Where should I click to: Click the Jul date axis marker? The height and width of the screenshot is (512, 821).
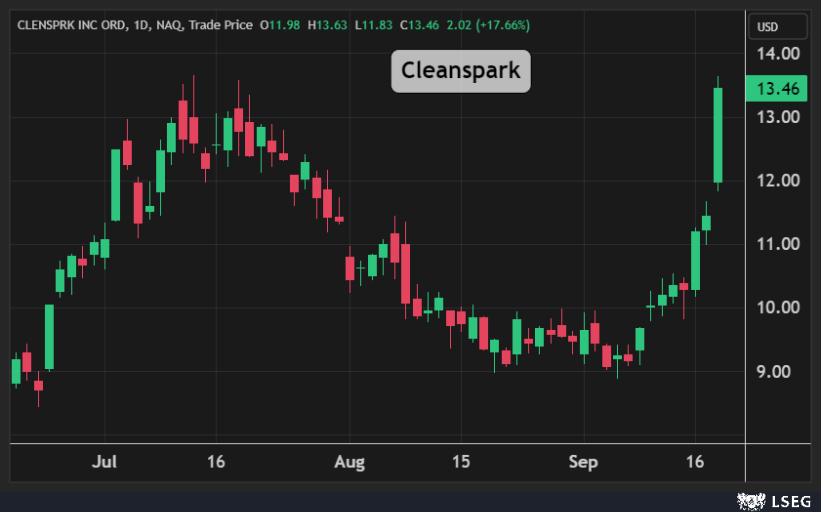[x=105, y=462]
